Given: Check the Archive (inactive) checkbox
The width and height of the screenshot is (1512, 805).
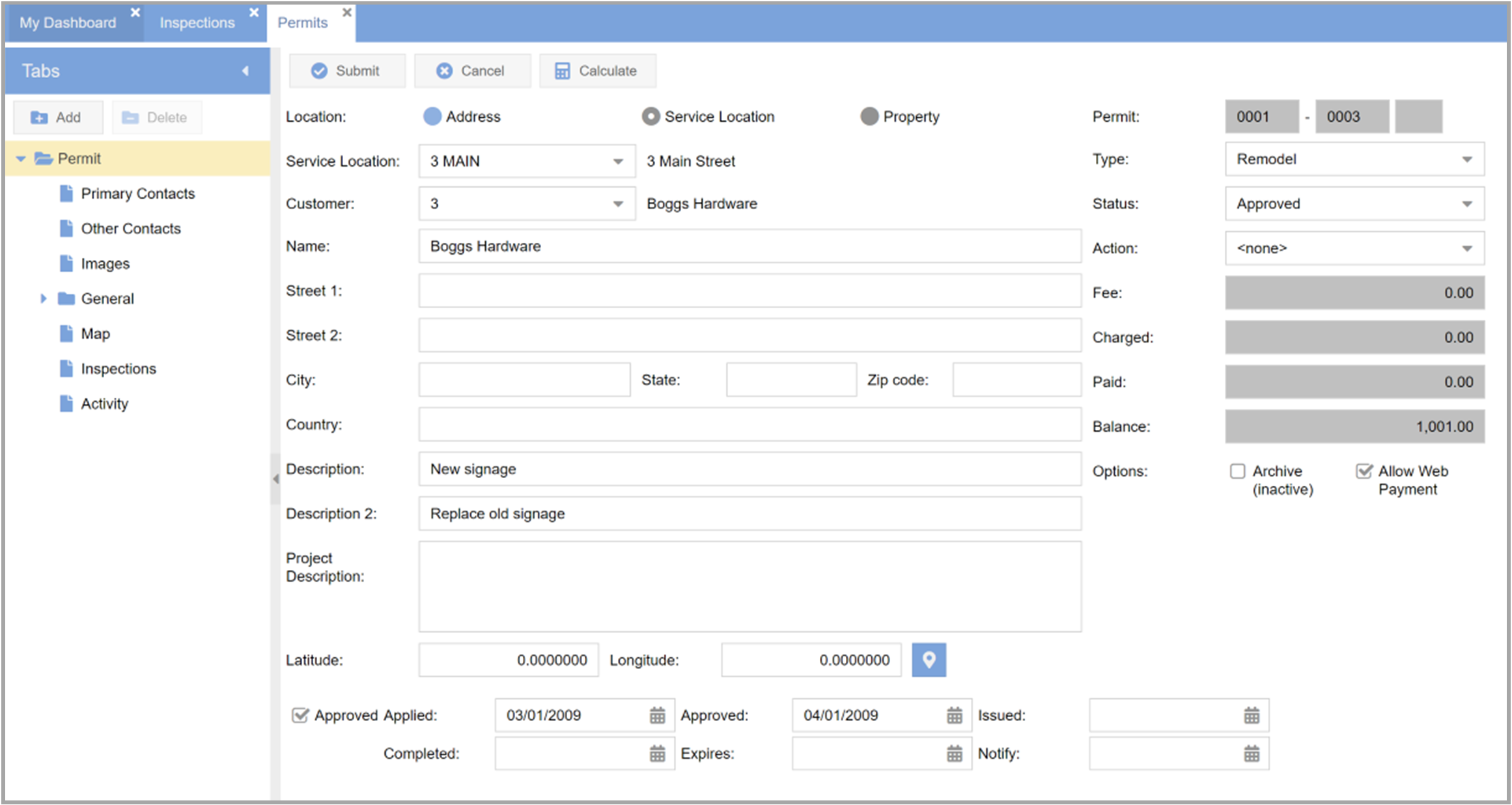Looking at the screenshot, I should [1237, 471].
